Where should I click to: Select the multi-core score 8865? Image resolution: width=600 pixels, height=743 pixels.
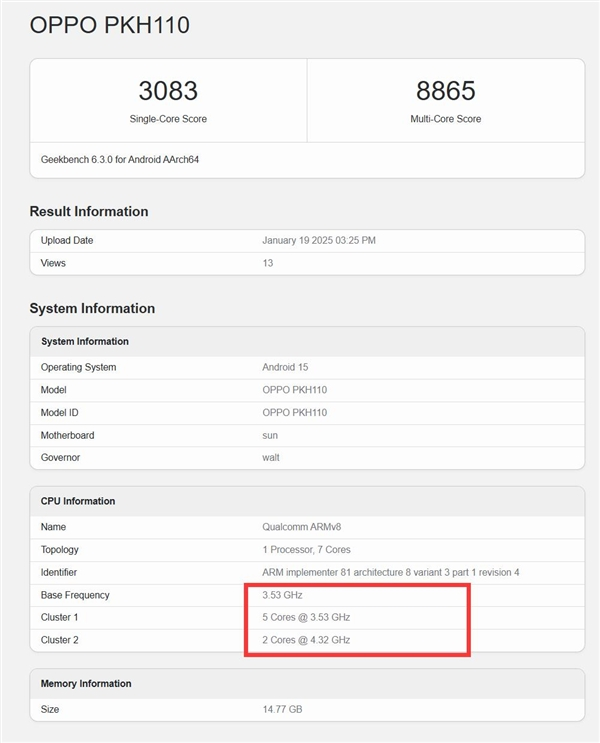click(x=446, y=91)
